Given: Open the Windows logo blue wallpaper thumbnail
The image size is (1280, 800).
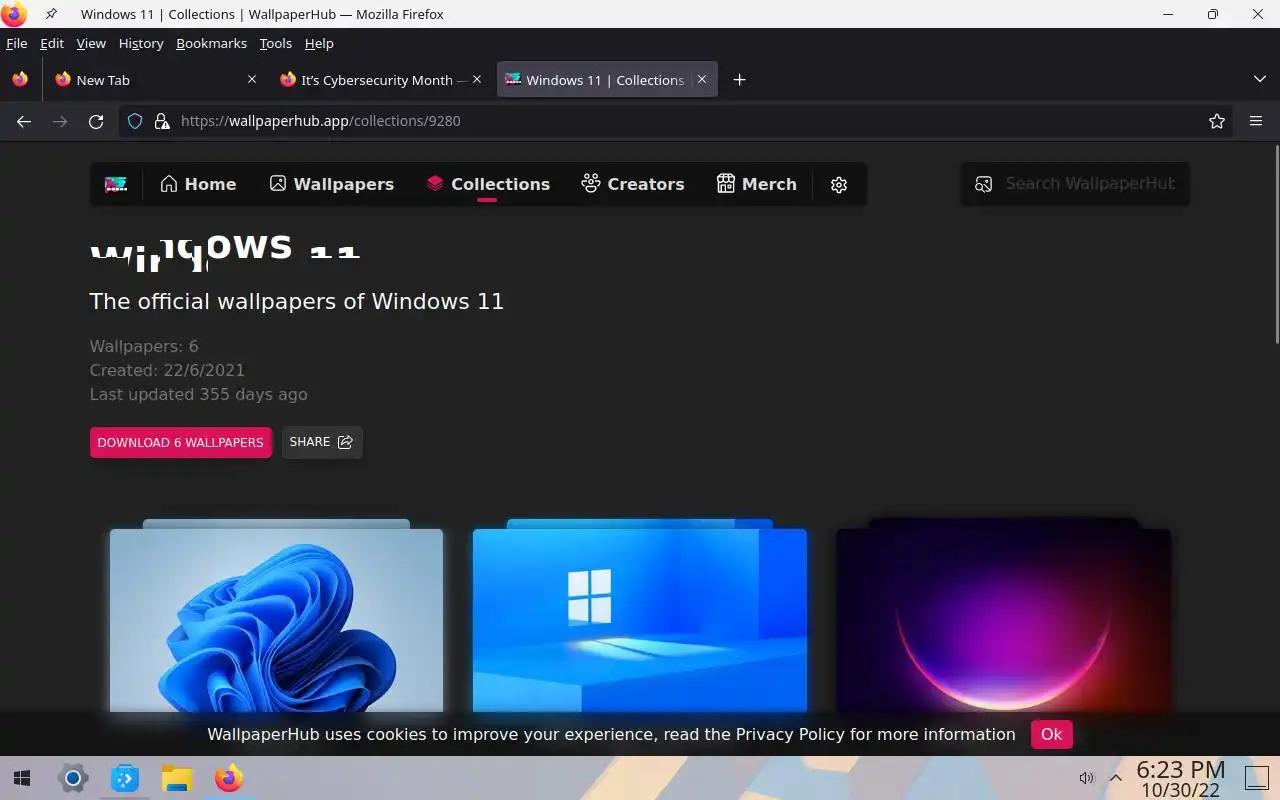Looking at the screenshot, I should 640,620.
